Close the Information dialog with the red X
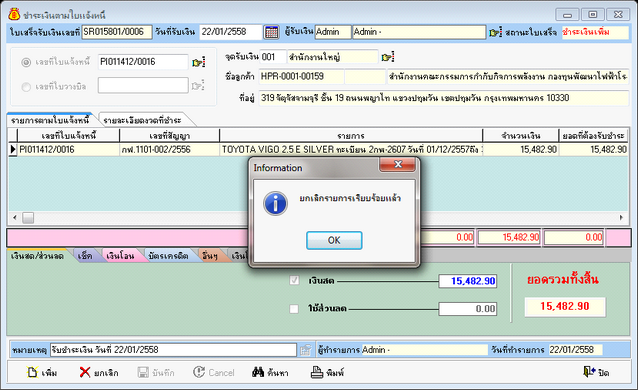Image resolution: width=638 pixels, height=390 pixels. (398, 164)
